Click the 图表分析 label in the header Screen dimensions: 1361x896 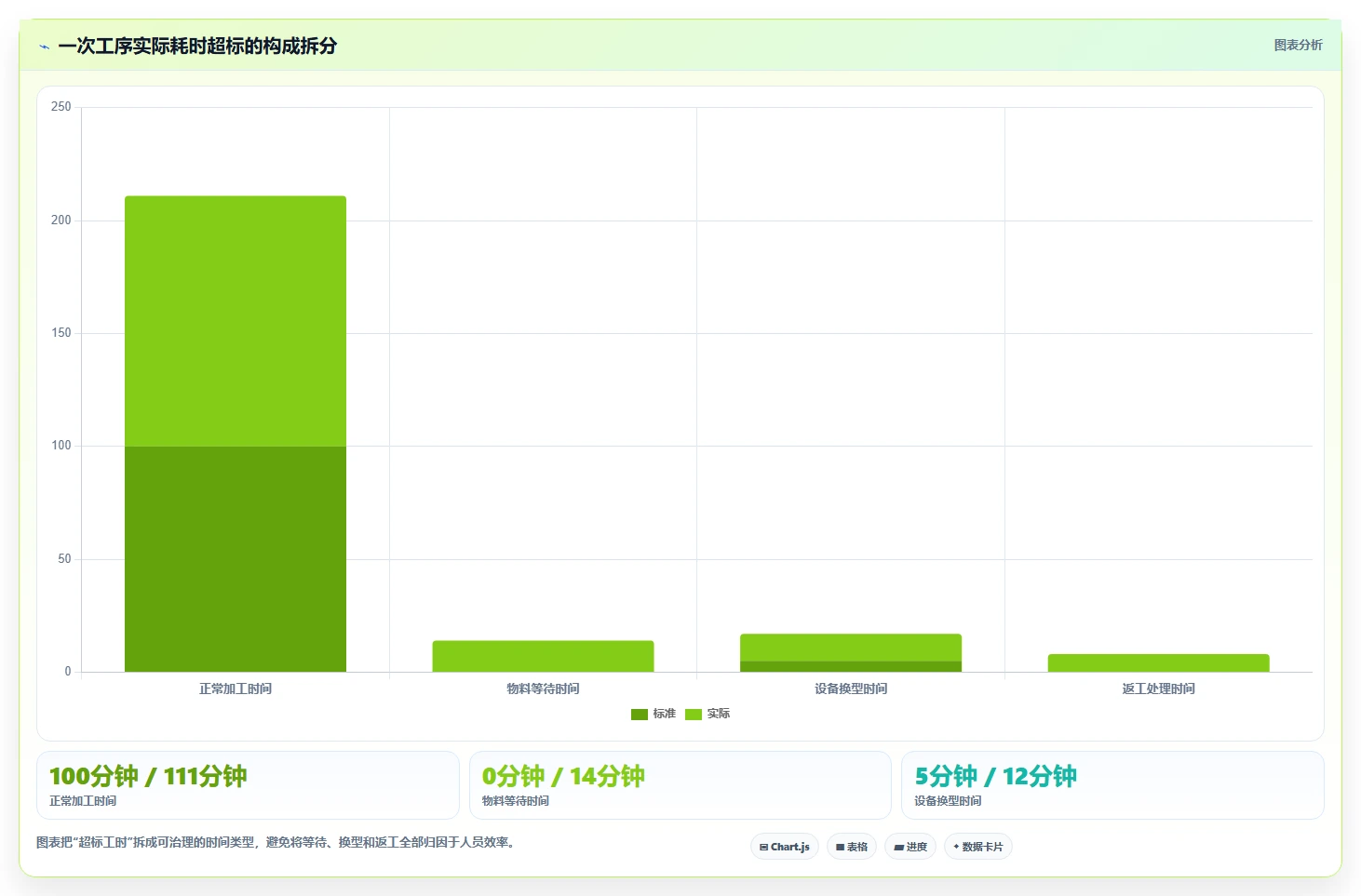point(1298,45)
